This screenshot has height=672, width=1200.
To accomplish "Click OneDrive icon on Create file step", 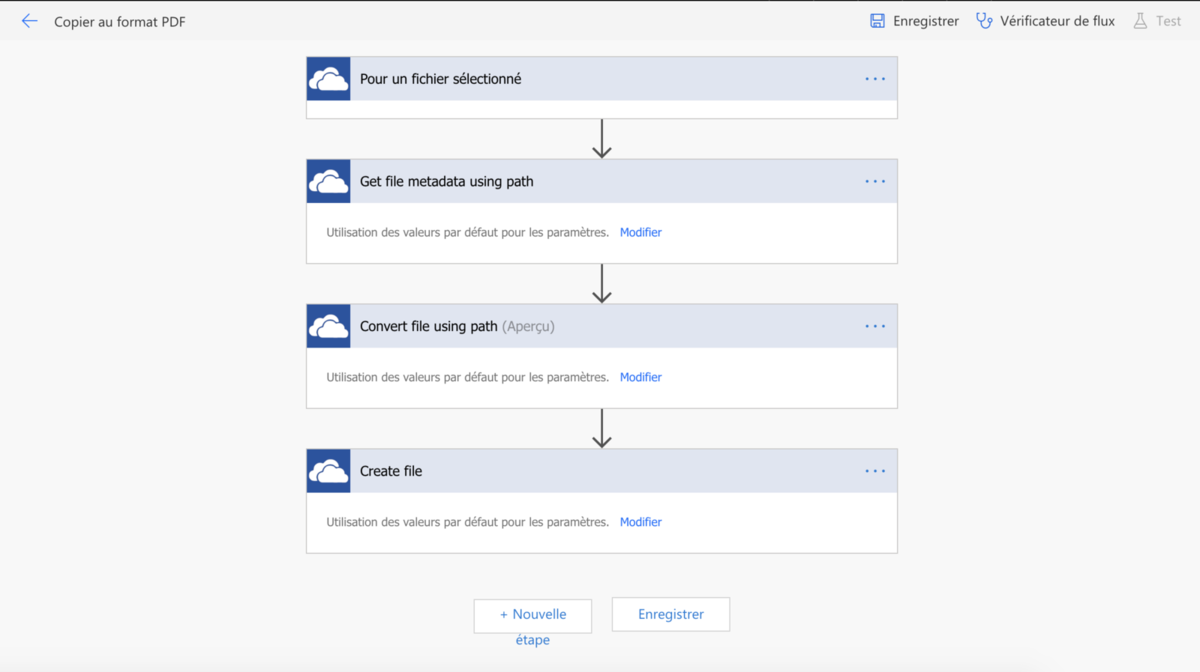I will (328, 471).
